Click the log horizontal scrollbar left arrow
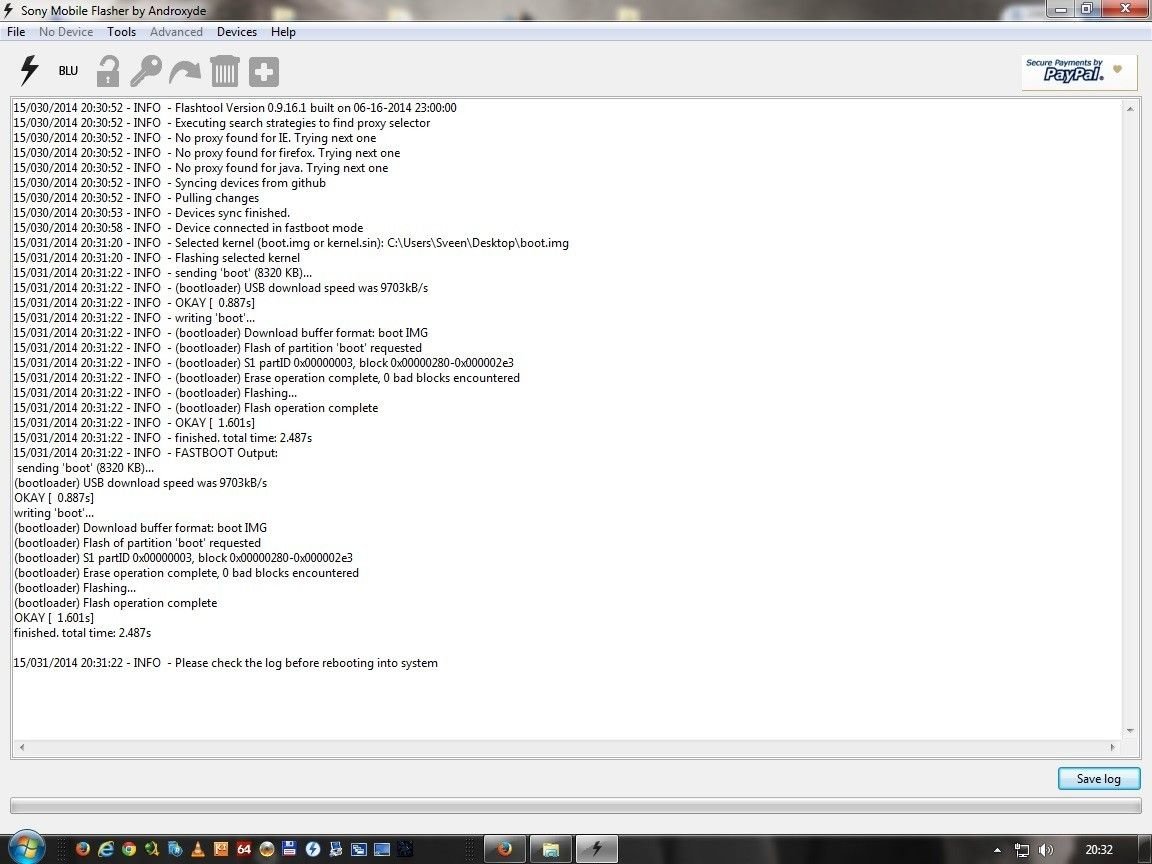1152x864 pixels. [22, 747]
